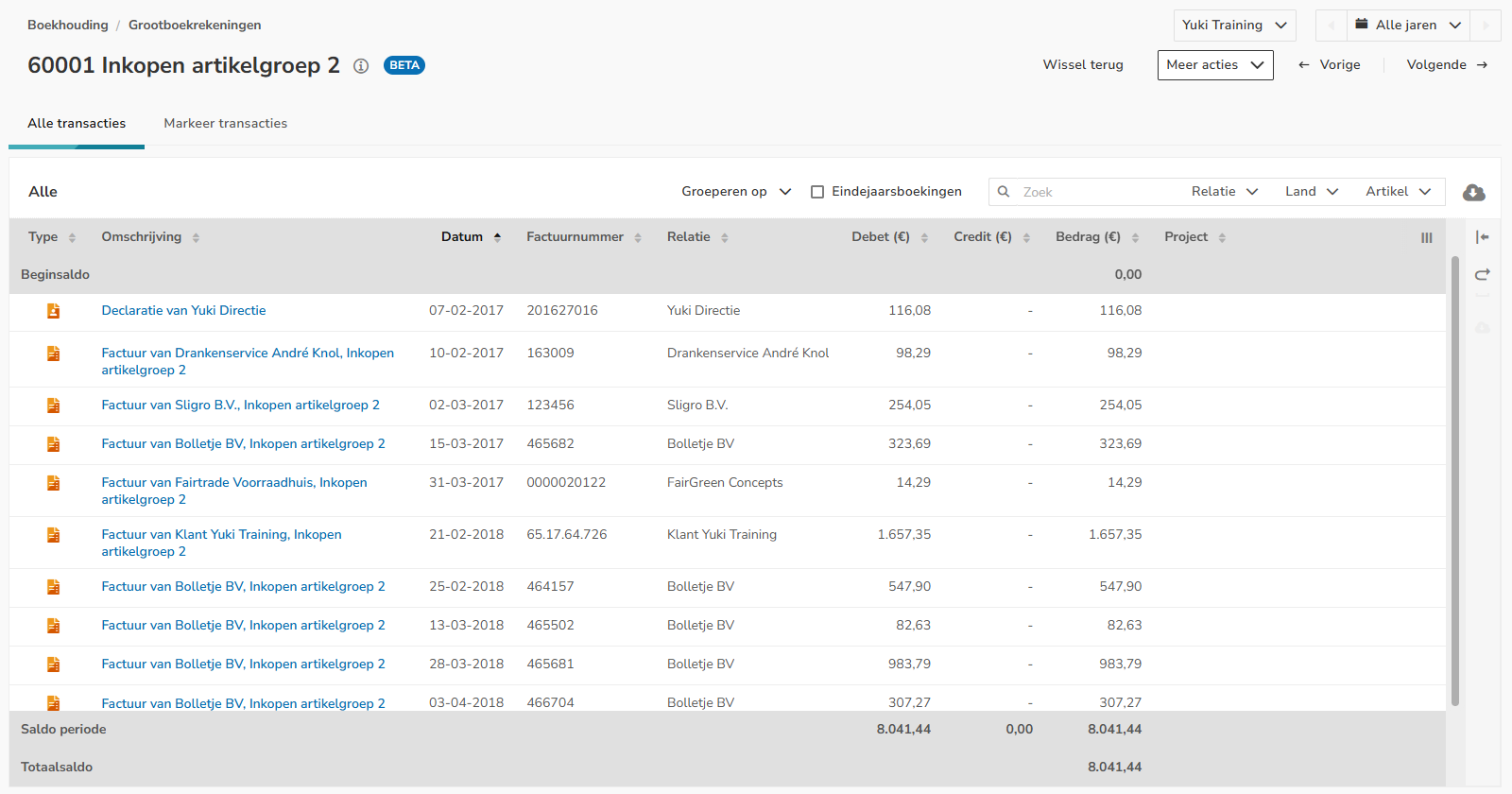Screen dimensions: 1512x794
Task: Click the redo arrow icon in the right sidebar
Action: [x=1482, y=275]
